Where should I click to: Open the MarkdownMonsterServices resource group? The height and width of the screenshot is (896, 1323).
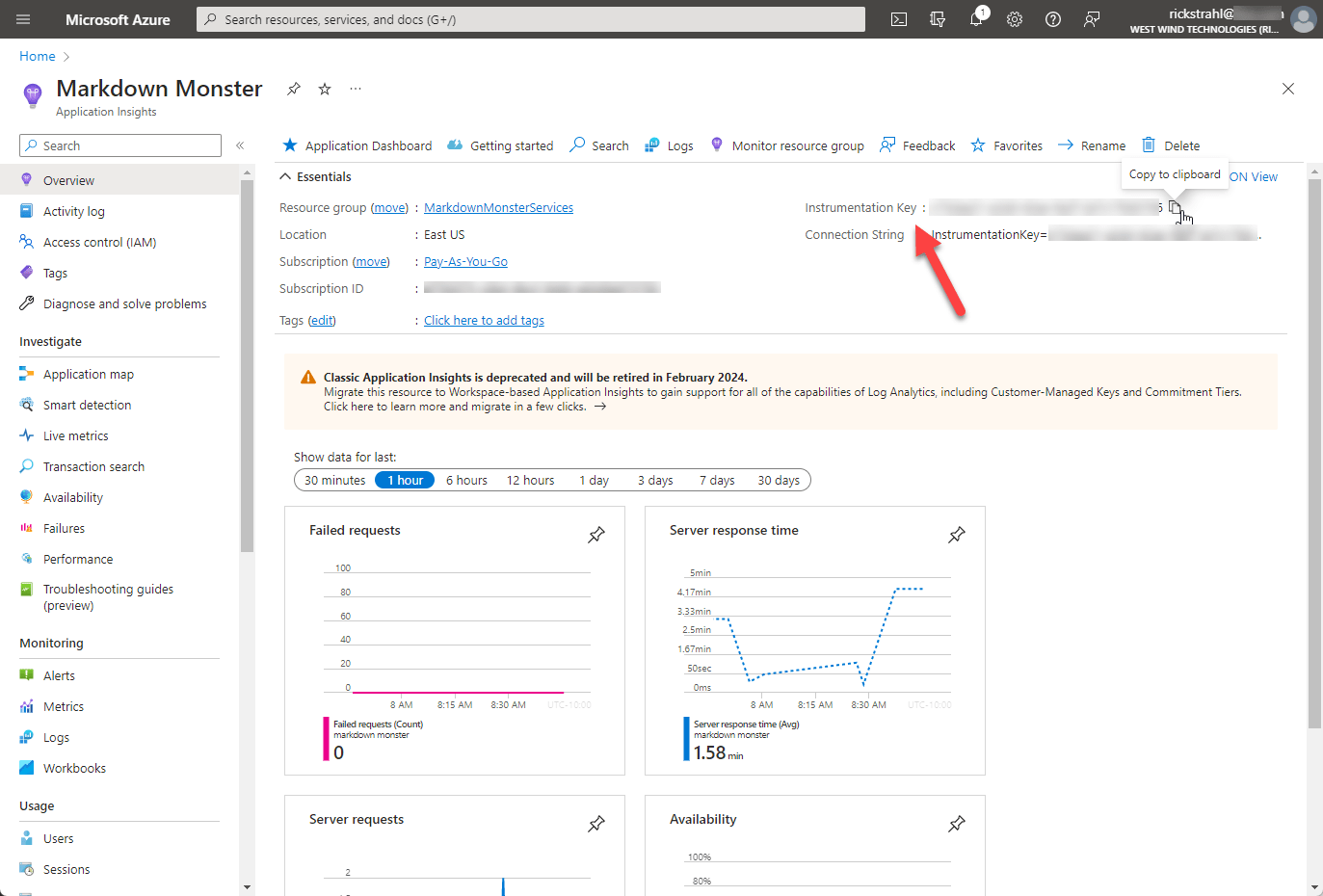(x=498, y=207)
